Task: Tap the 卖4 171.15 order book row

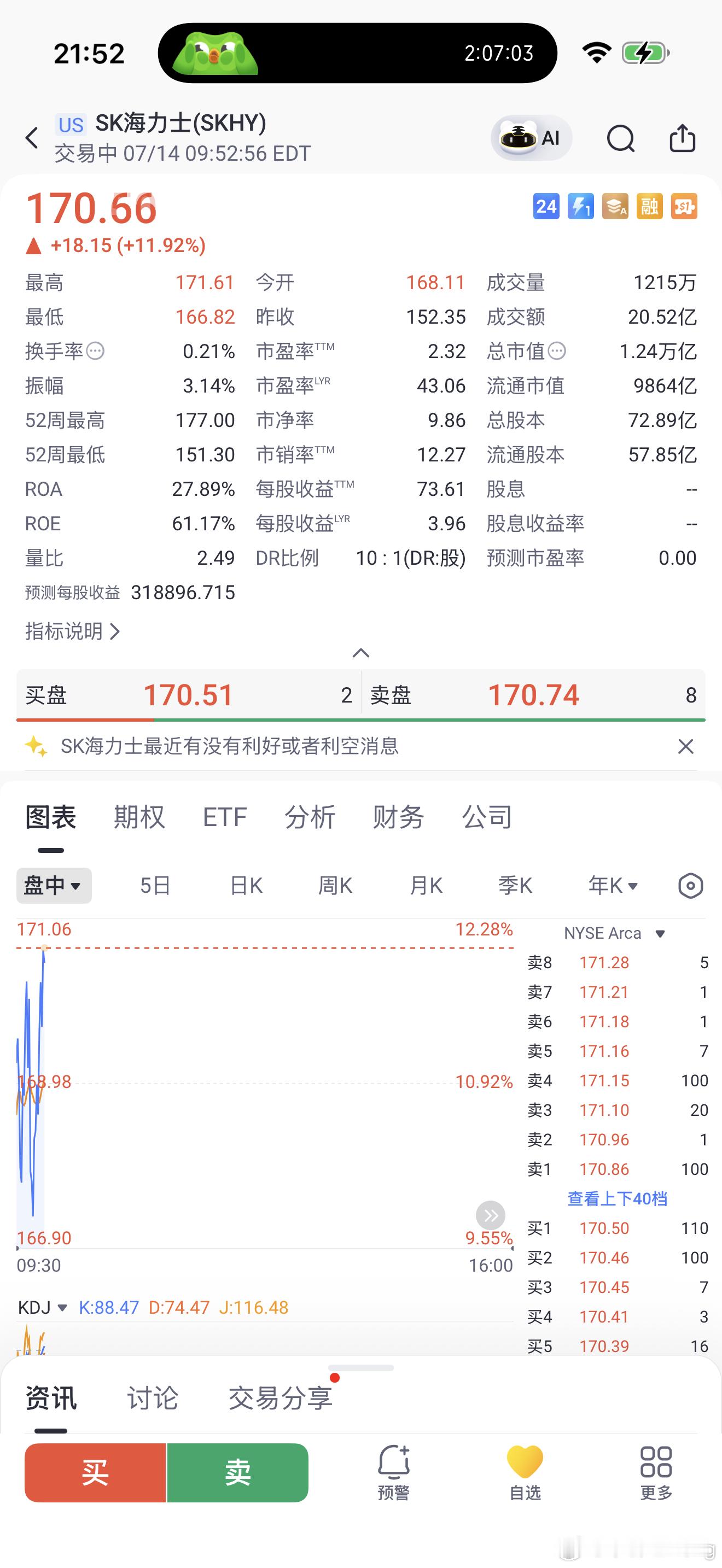Action: [618, 1080]
